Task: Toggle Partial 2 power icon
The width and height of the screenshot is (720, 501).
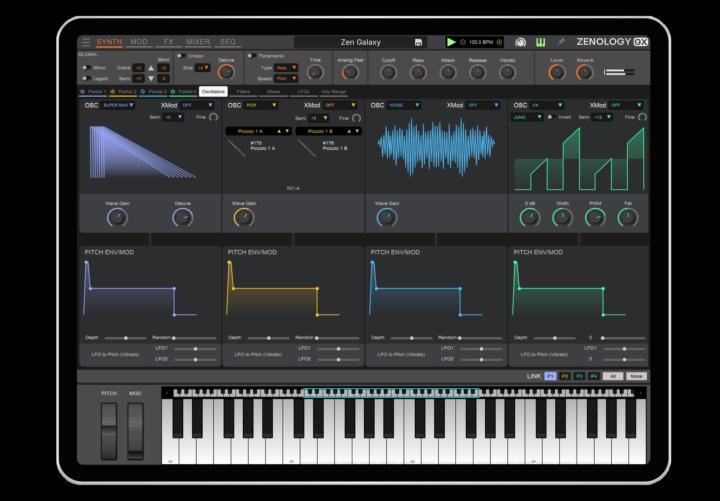Action: [x=113, y=91]
